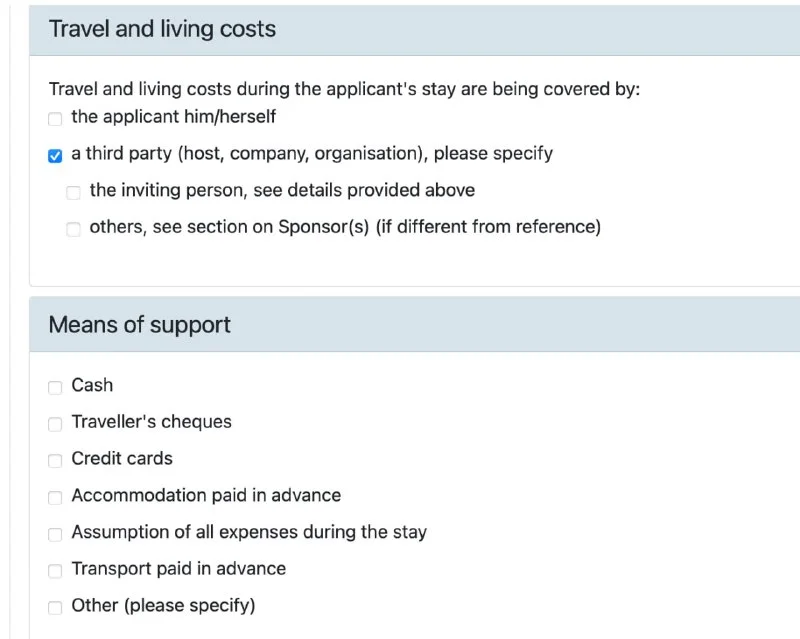Click the 'Traveller's cheques' label text

(151, 422)
